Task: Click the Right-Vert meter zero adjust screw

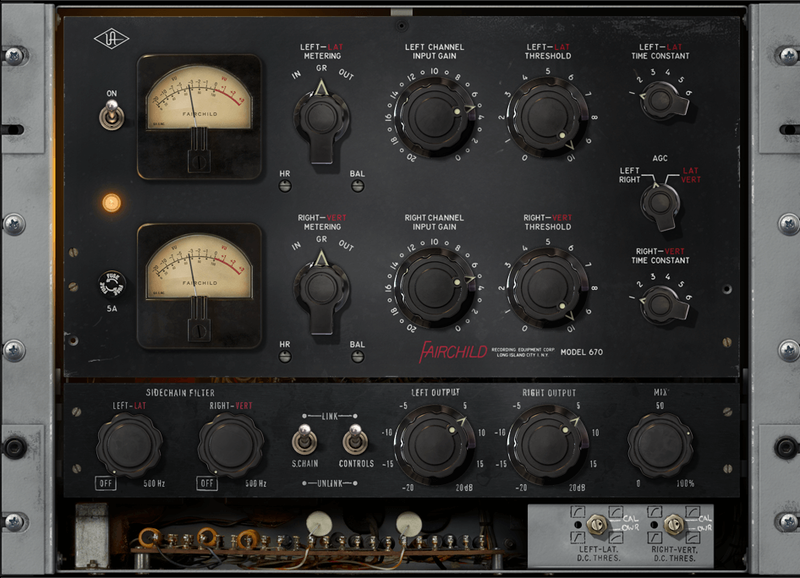Action: click(x=199, y=331)
